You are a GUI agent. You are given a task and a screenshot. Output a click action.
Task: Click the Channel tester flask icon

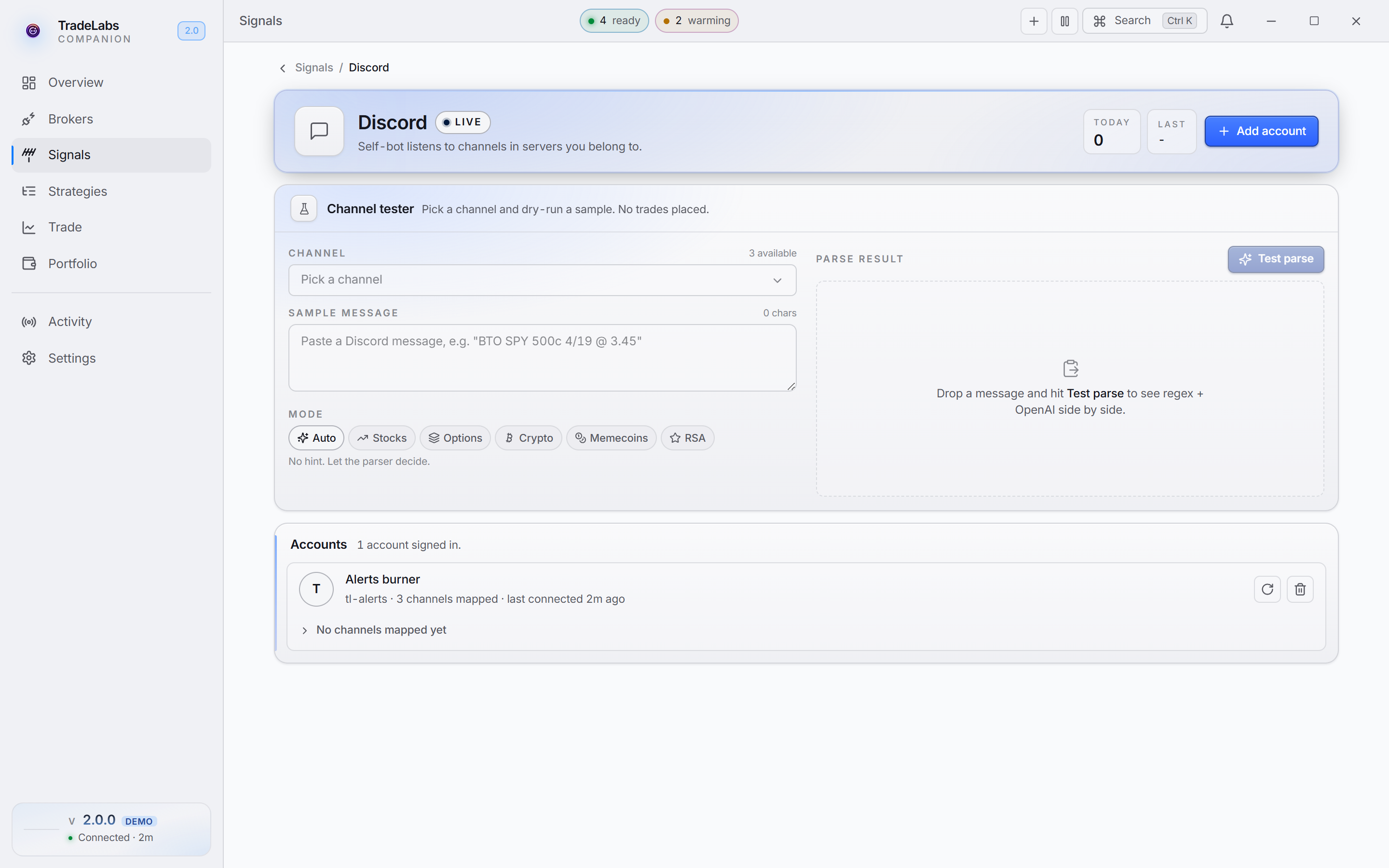304,209
